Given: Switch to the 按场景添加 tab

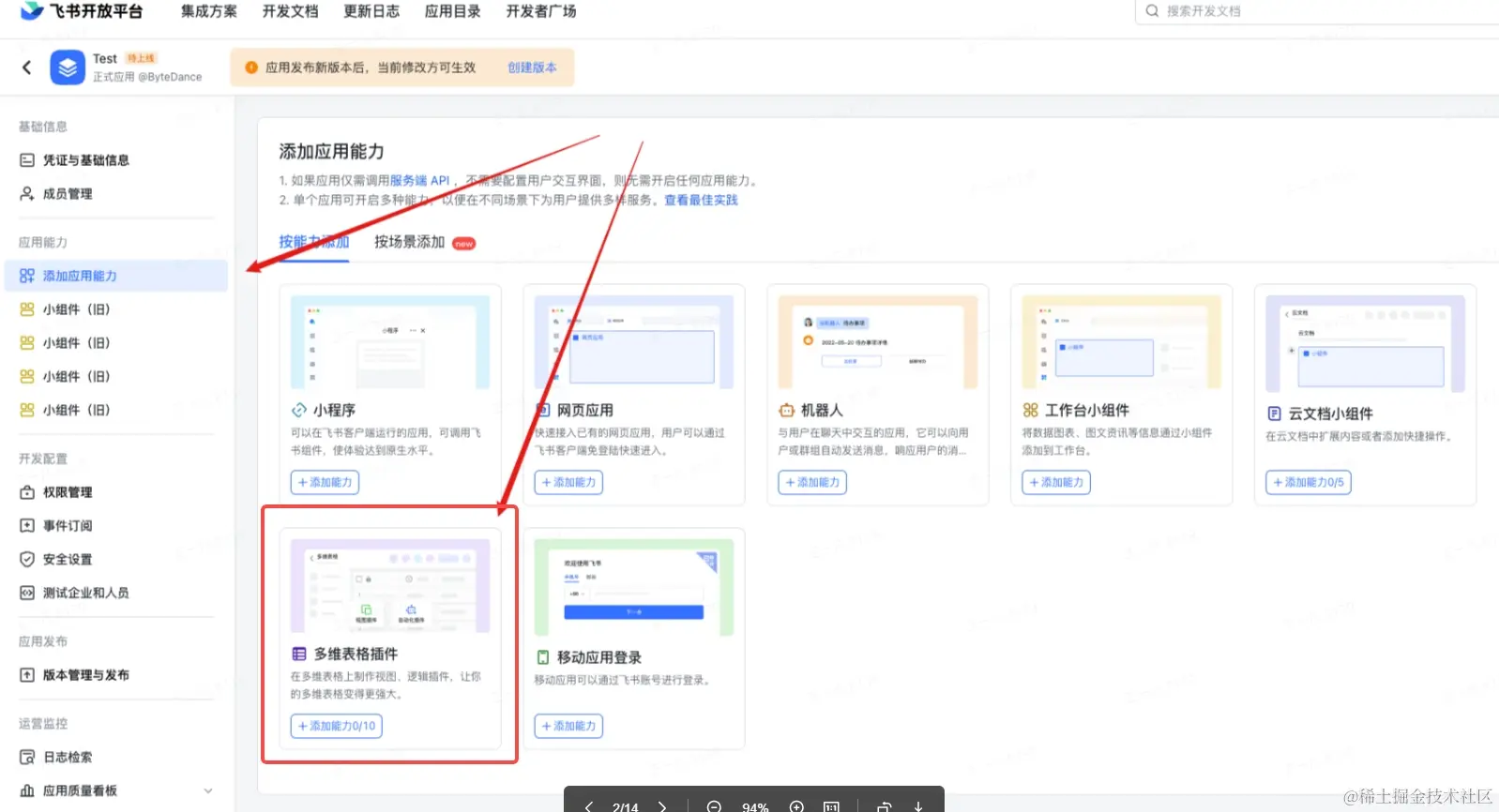Looking at the screenshot, I should point(409,242).
